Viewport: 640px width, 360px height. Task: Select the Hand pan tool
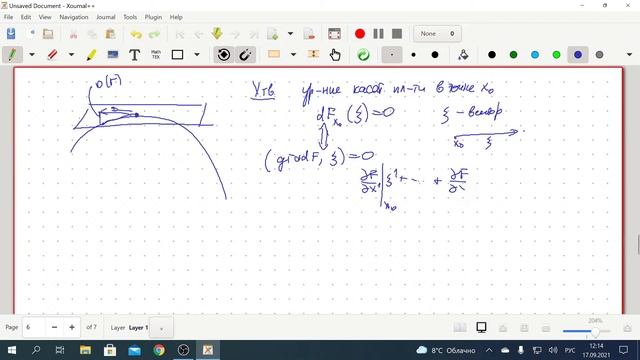click(x=335, y=55)
